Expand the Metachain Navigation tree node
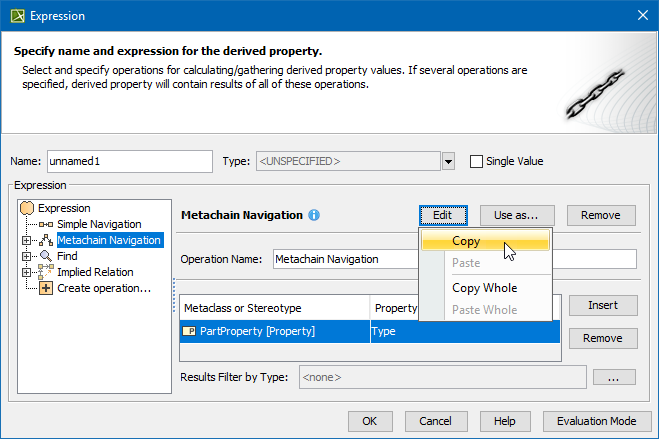659x439 pixels. coord(27,240)
